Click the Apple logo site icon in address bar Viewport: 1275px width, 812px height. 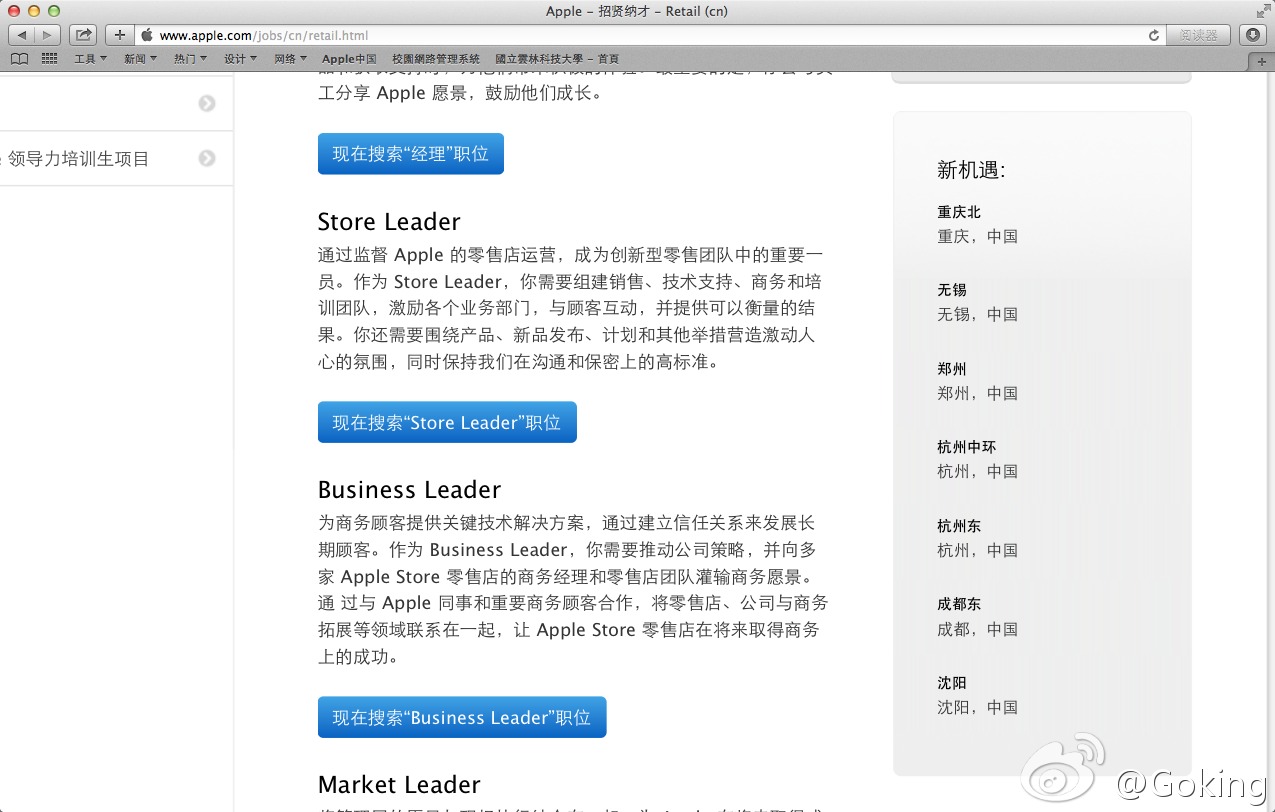pyautogui.click(x=147, y=35)
